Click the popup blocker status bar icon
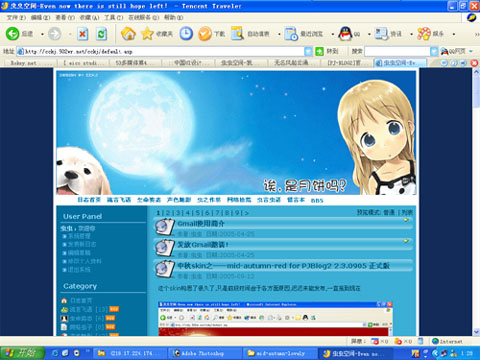 pyautogui.click(x=375, y=341)
